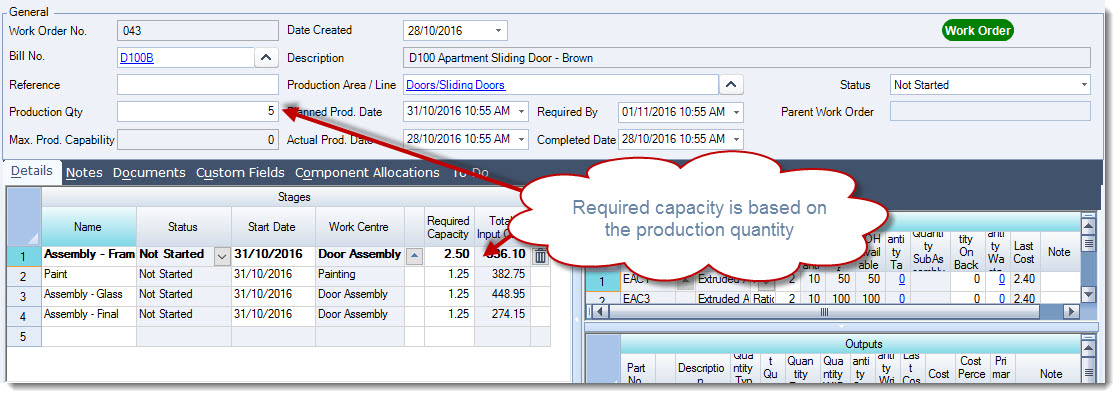
Task: Click the Production Qty field
Action: pyautogui.click(x=197, y=112)
